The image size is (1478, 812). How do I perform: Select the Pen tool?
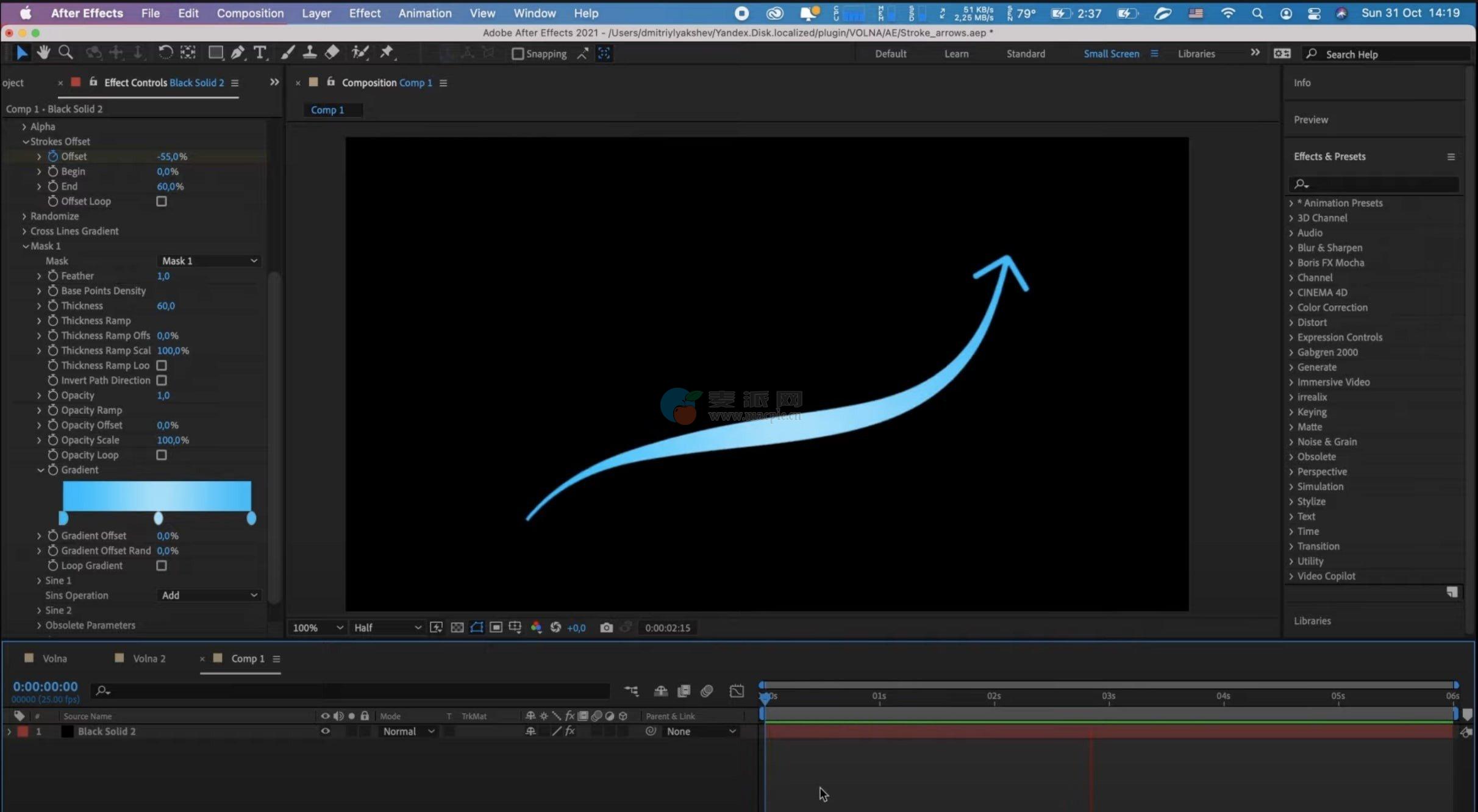click(238, 53)
